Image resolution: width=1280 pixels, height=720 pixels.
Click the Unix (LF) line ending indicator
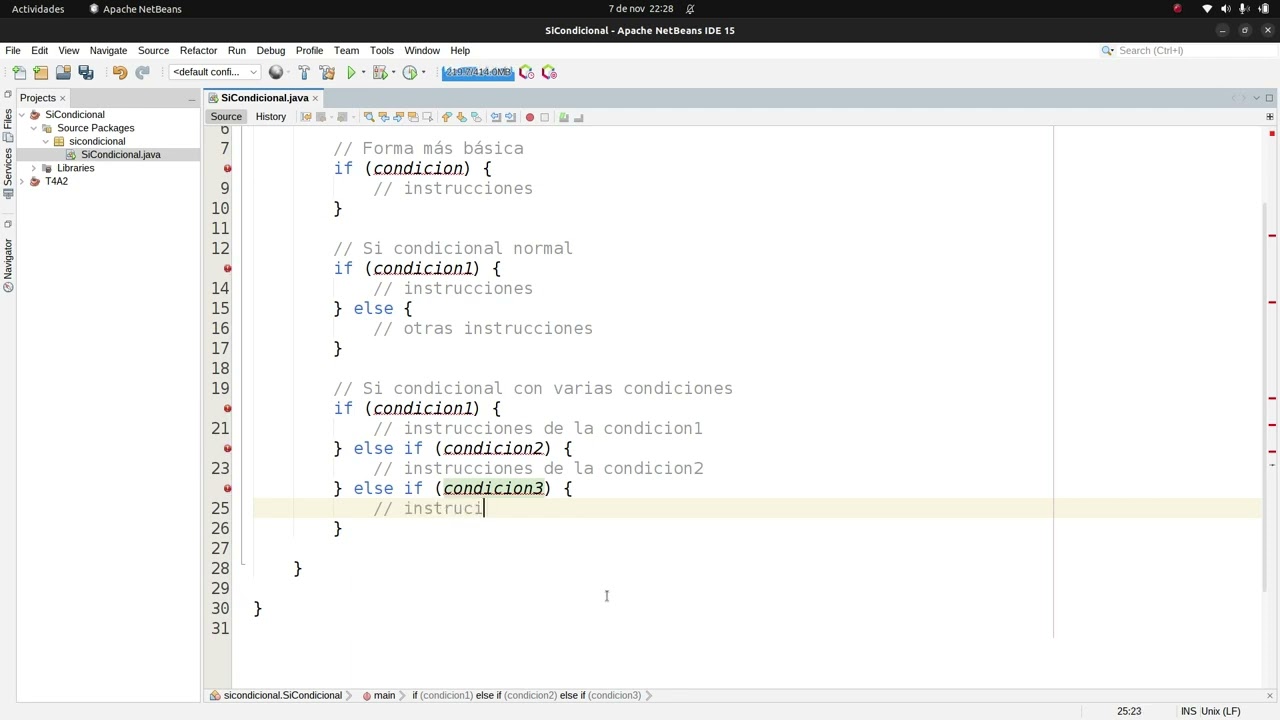1220,711
